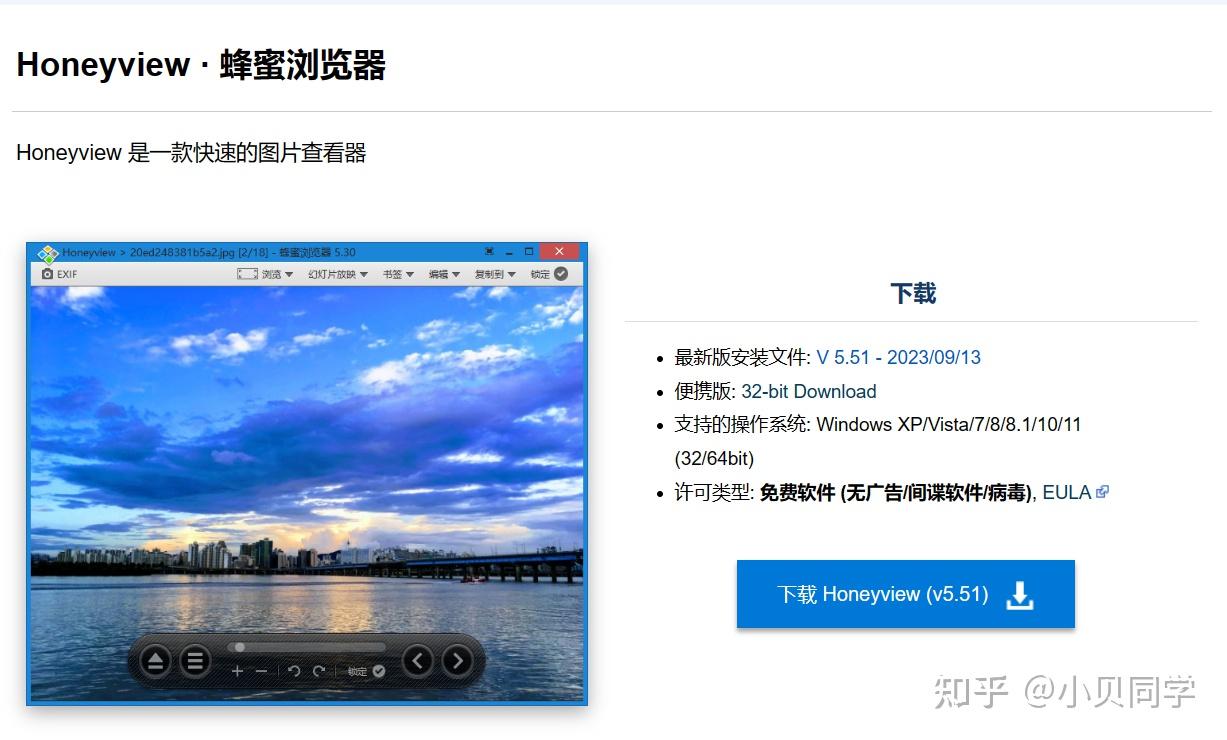Close the Honeyview window
This screenshot has width=1227, height=740.
click(559, 252)
